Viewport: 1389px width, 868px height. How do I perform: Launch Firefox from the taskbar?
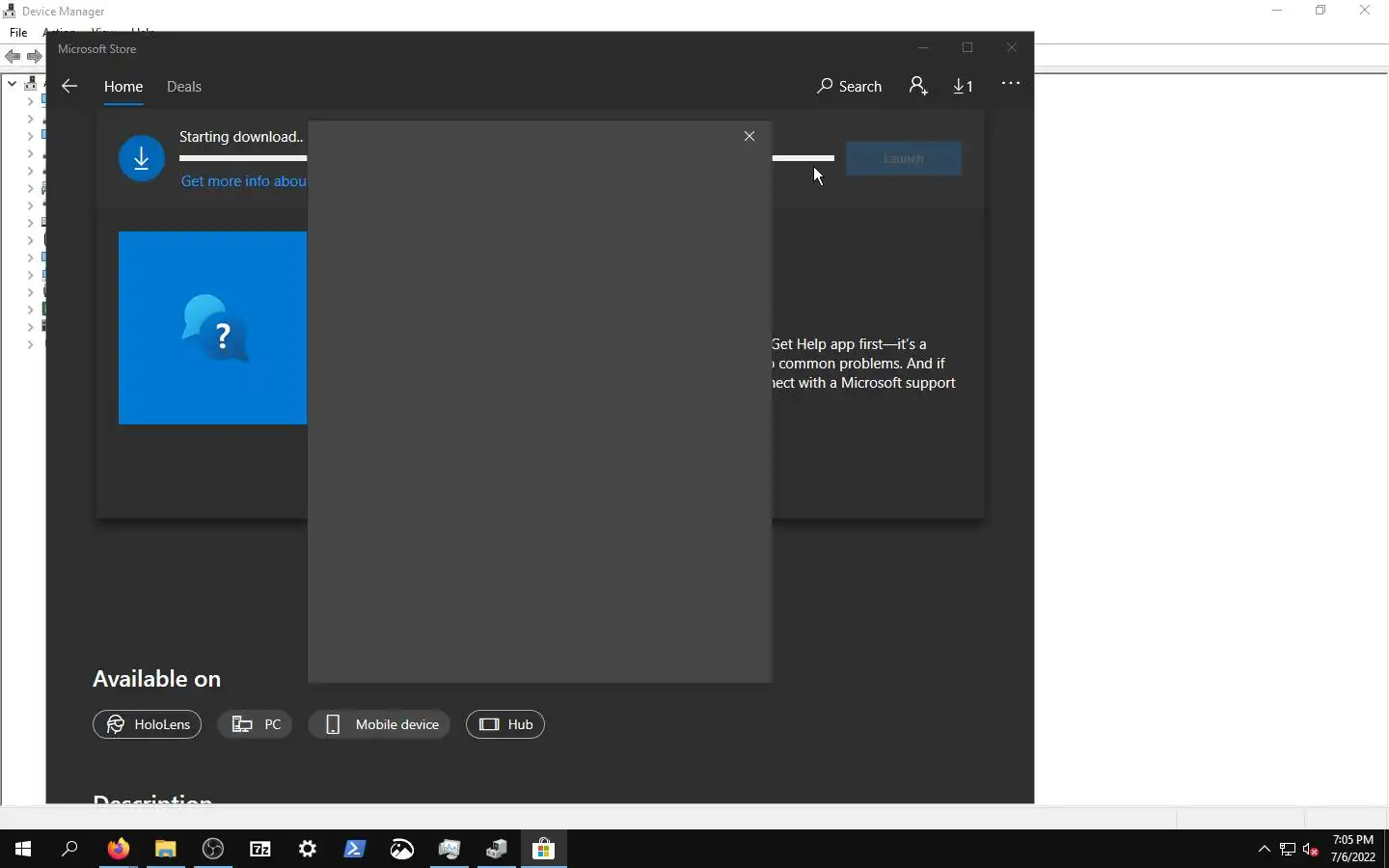[x=118, y=849]
